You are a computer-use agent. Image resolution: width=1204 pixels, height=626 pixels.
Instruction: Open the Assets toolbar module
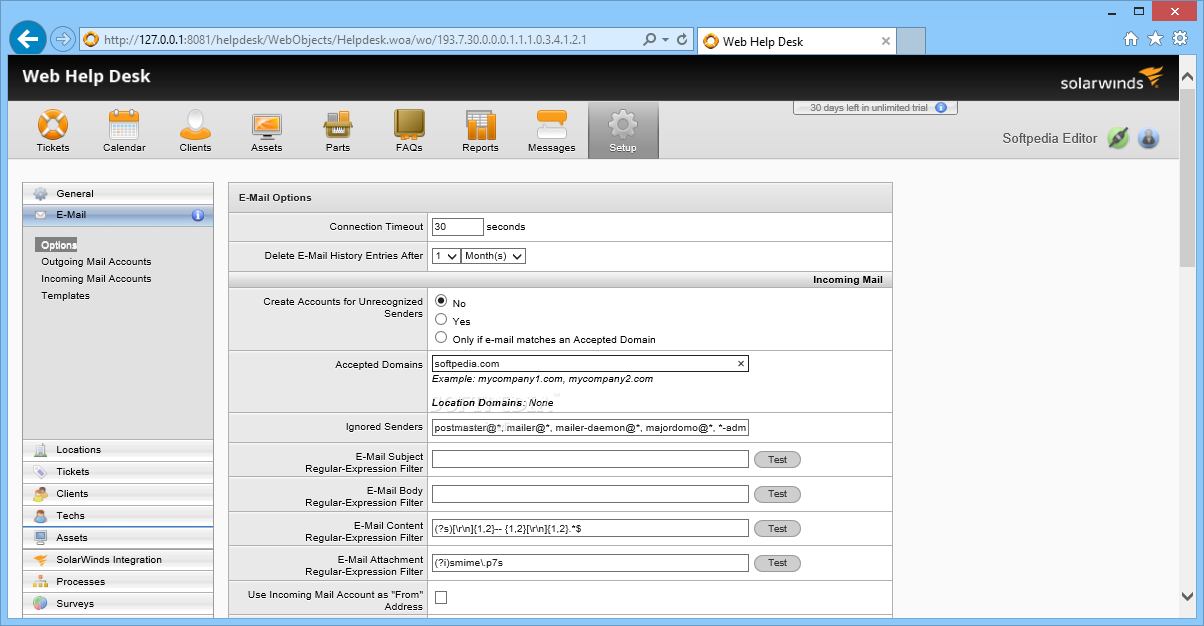coord(266,131)
